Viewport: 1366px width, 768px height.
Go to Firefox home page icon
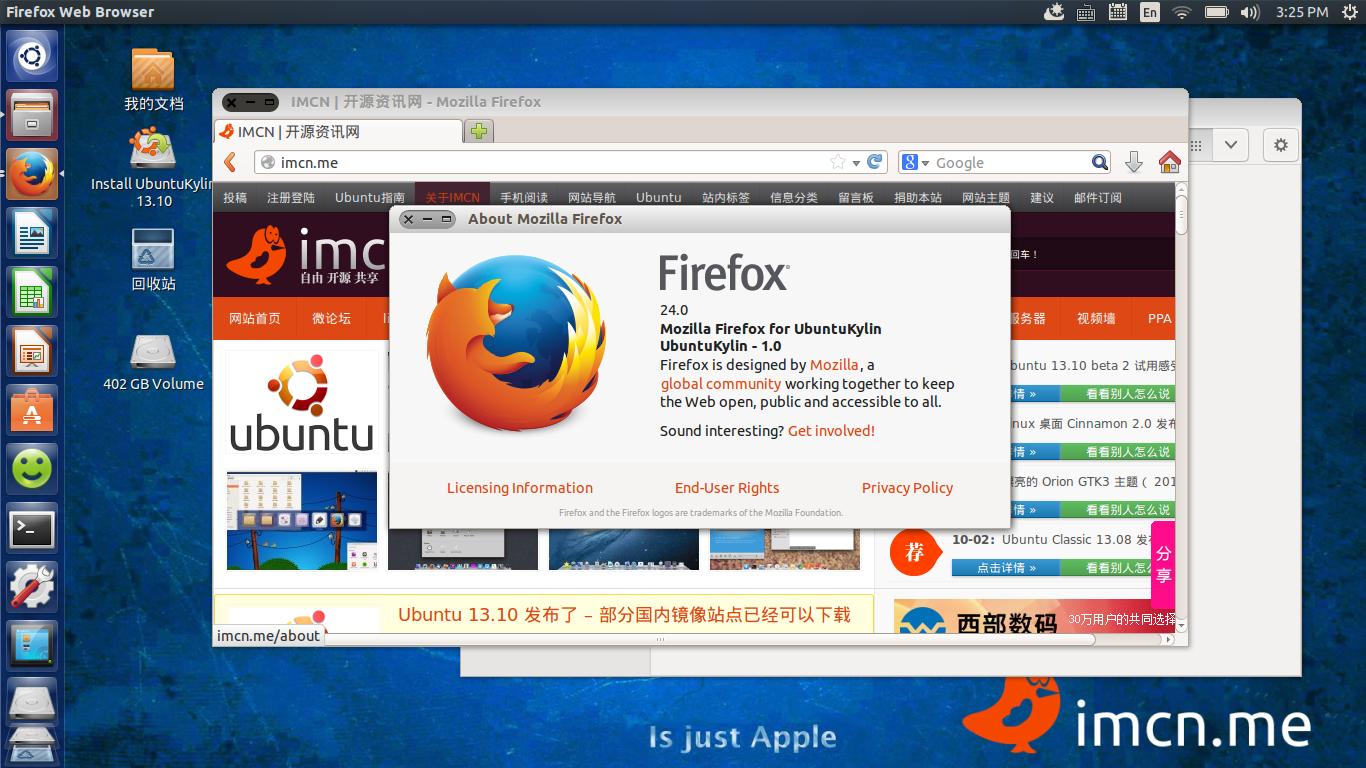click(1169, 162)
